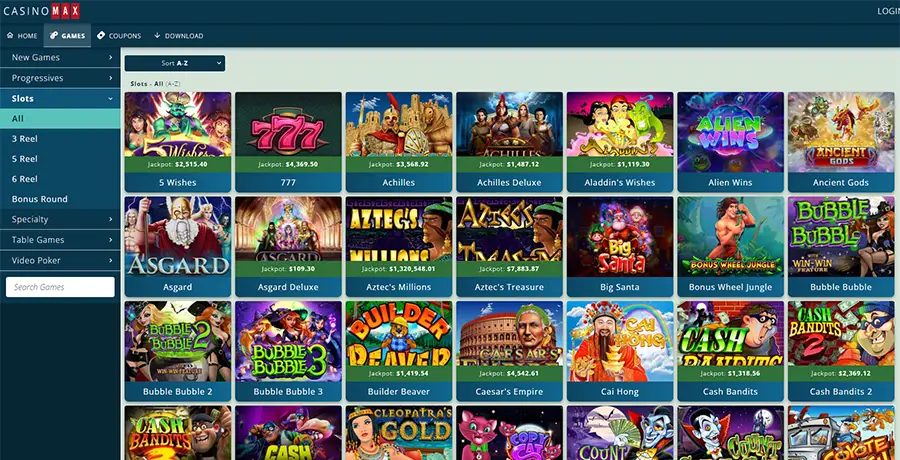Click the Download arrow icon
900x460 pixels.
point(157,36)
